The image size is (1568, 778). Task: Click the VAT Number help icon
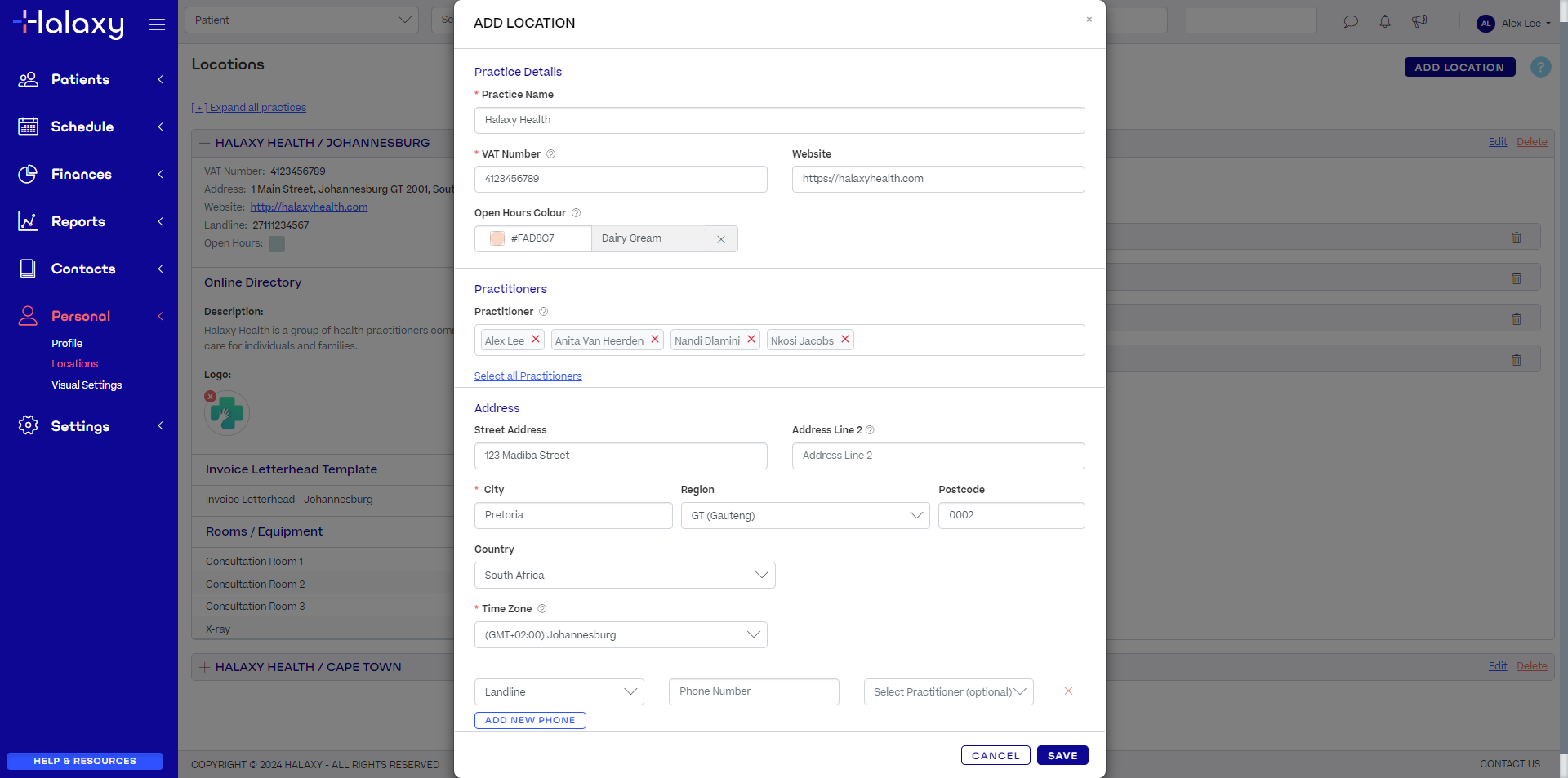pos(550,154)
